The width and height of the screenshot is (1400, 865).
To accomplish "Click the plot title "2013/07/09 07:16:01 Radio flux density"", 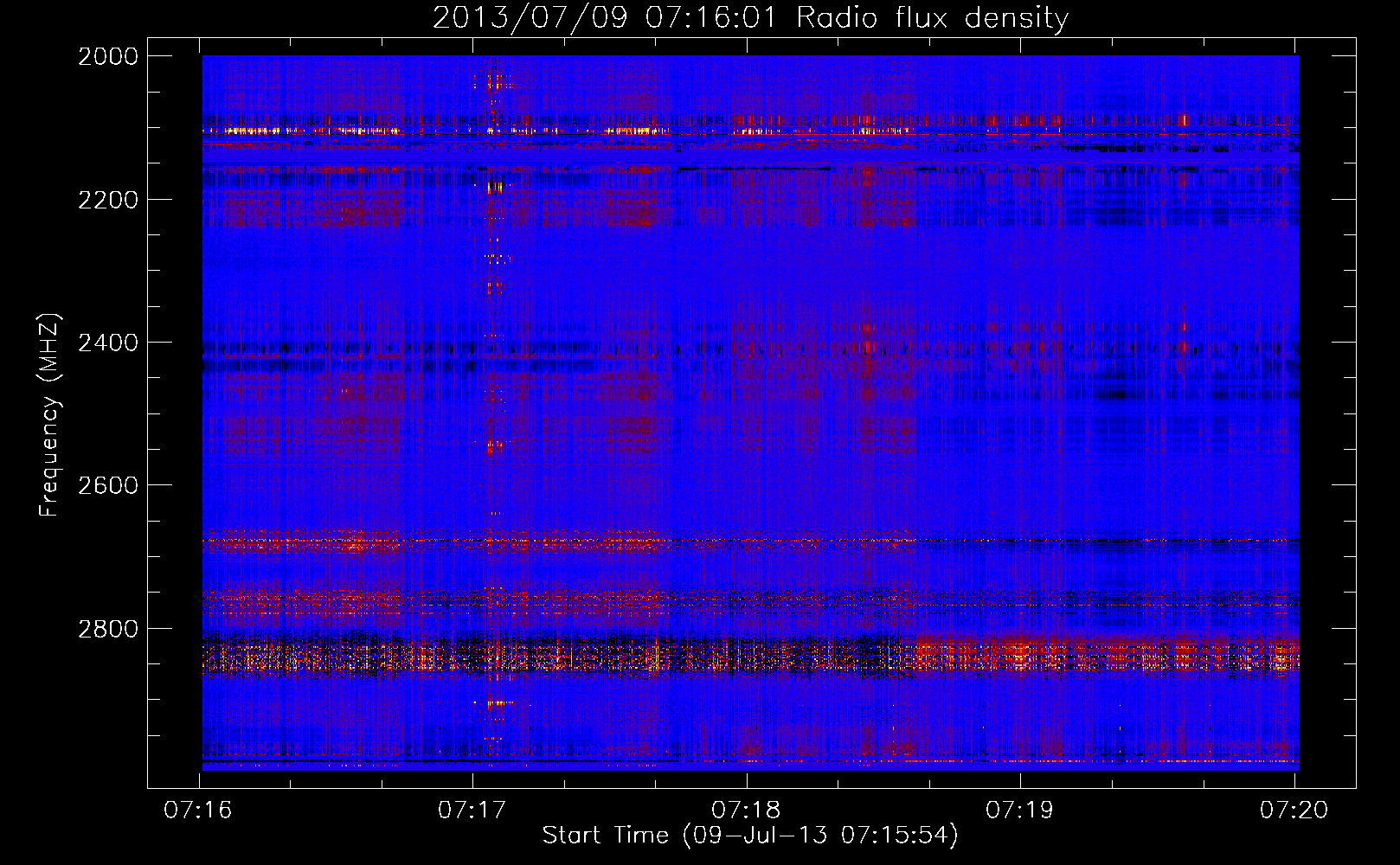I will tap(750, 17).
